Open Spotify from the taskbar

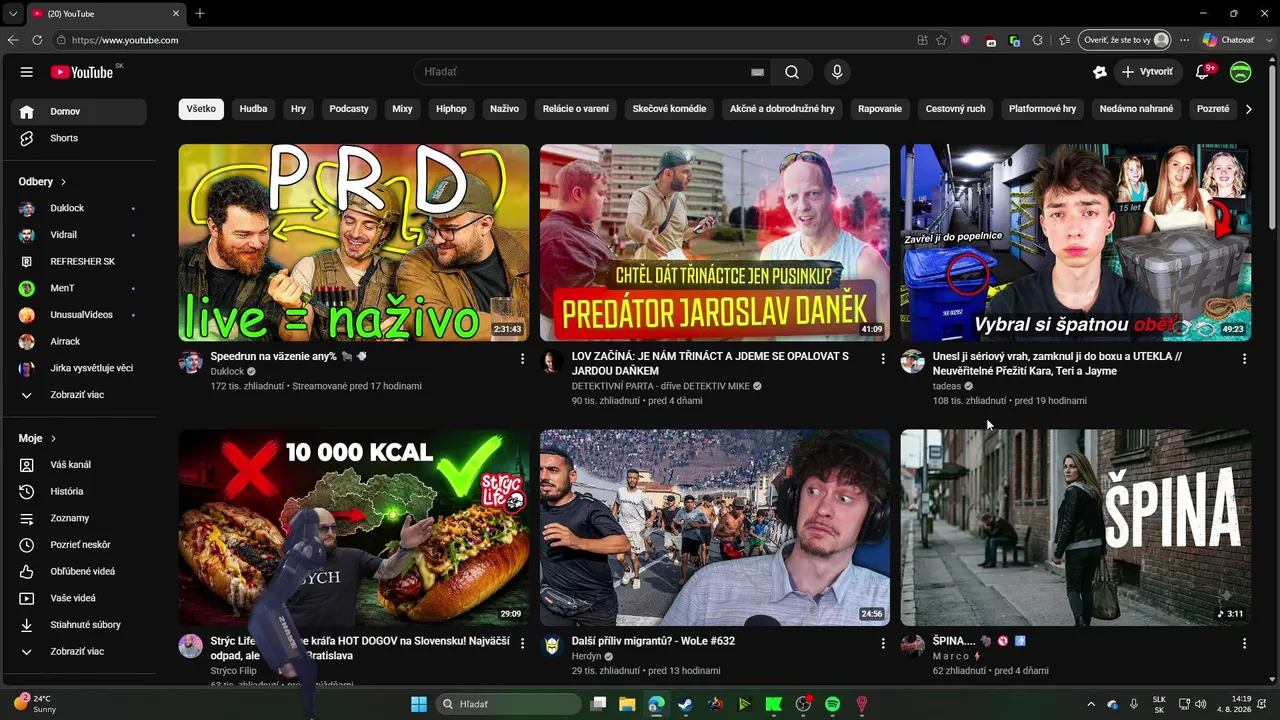coord(832,704)
